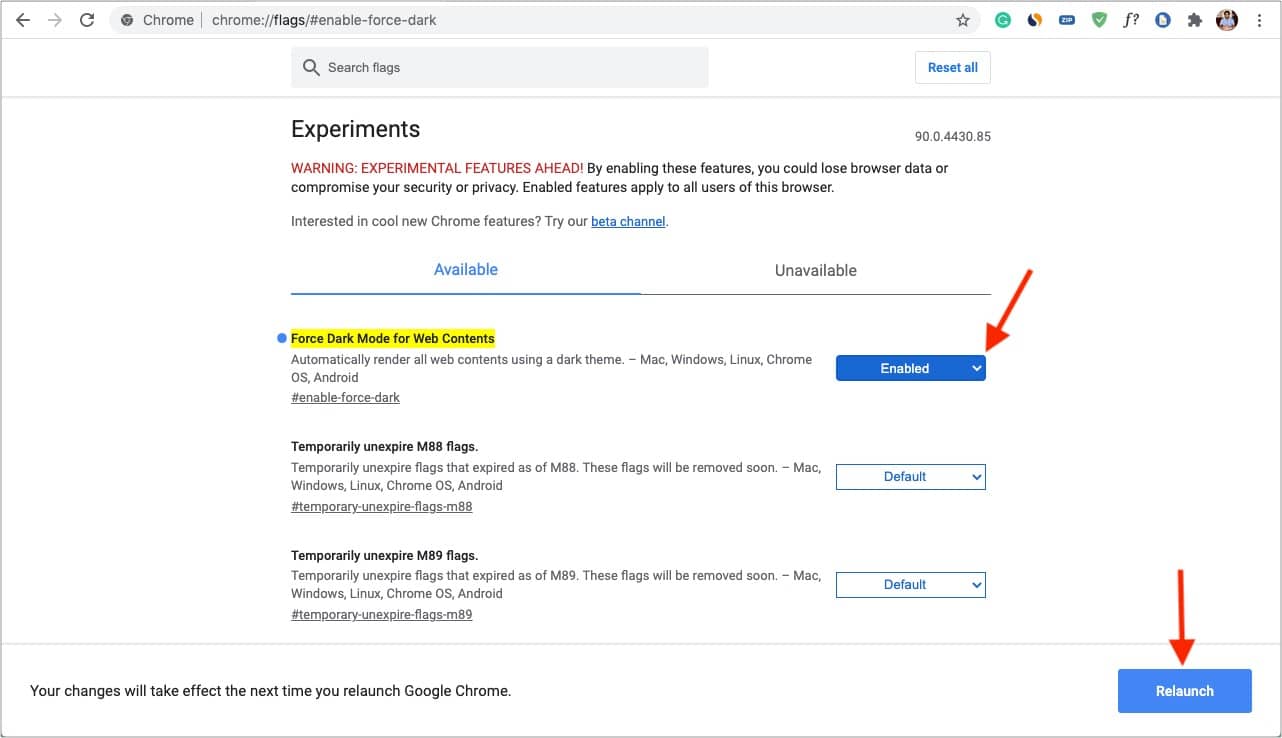Go forward to the next page
The image size is (1282, 738).
pos(54,20)
